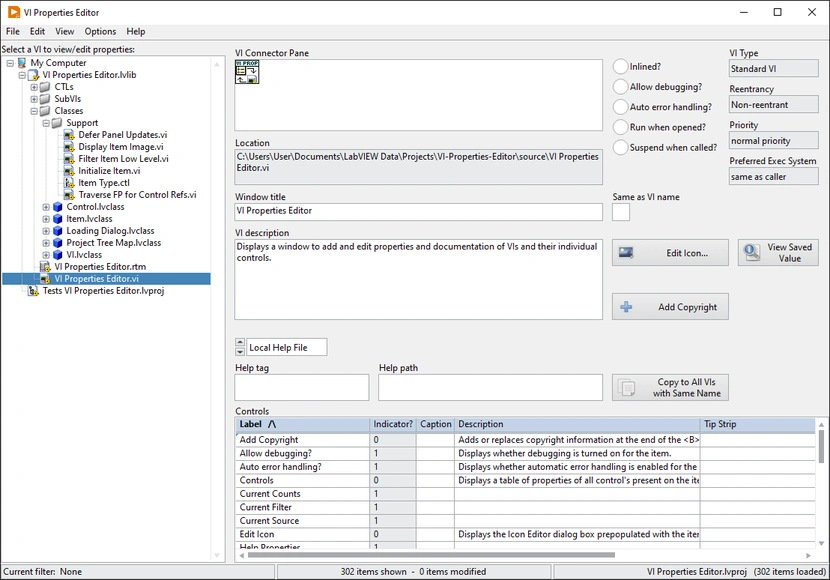This screenshot has height=580, width=830.
Task: Click the Initialize Item.vi icon
Action: coord(69,171)
